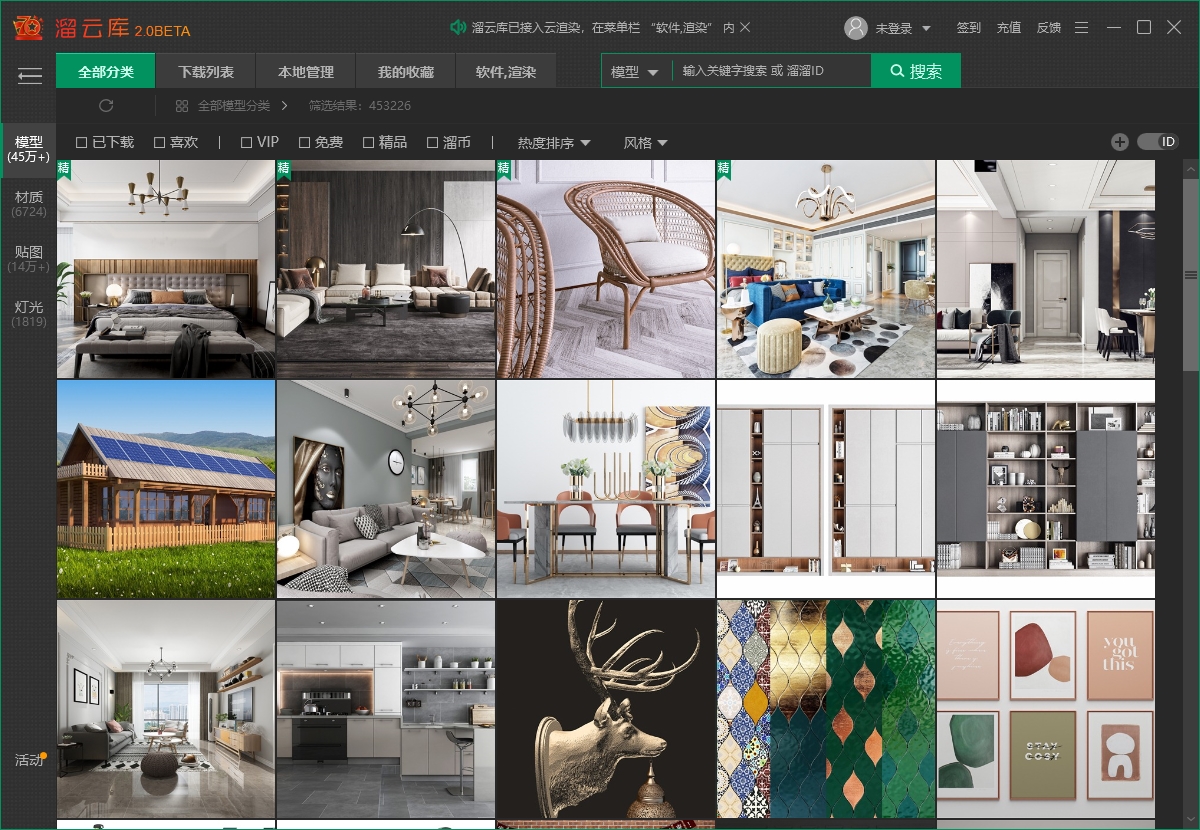Check the 已下载 filter checkbox

click(x=82, y=143)
